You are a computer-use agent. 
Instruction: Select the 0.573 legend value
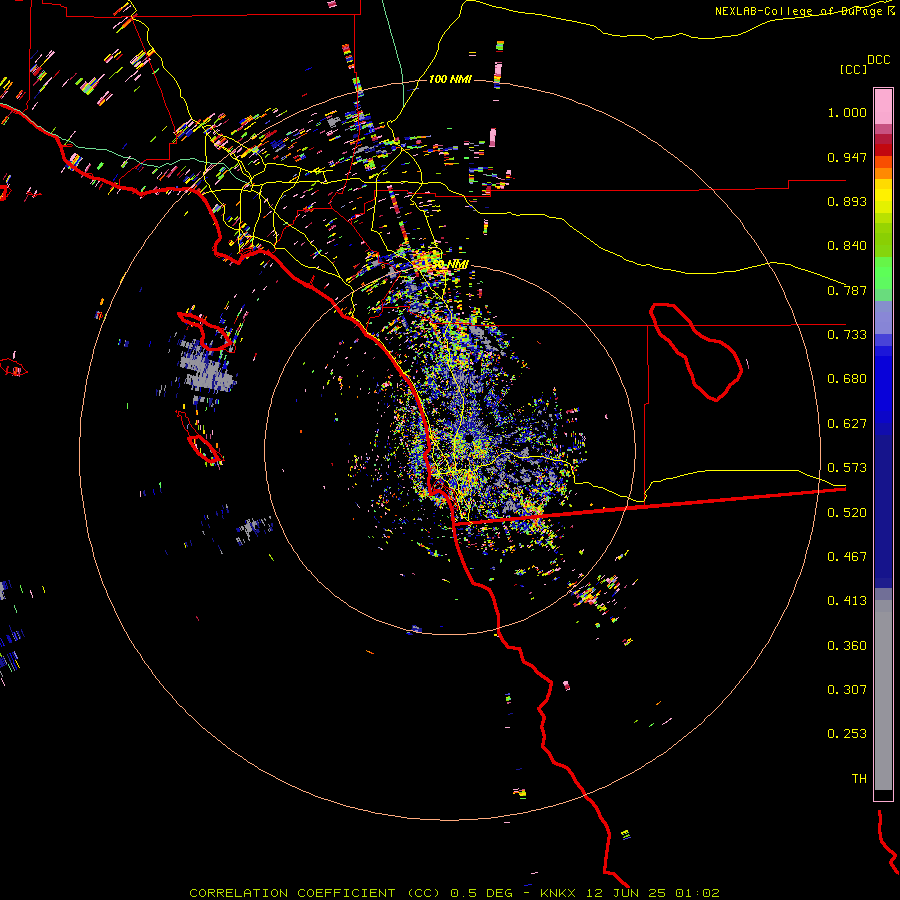click(x=847, y=468)
